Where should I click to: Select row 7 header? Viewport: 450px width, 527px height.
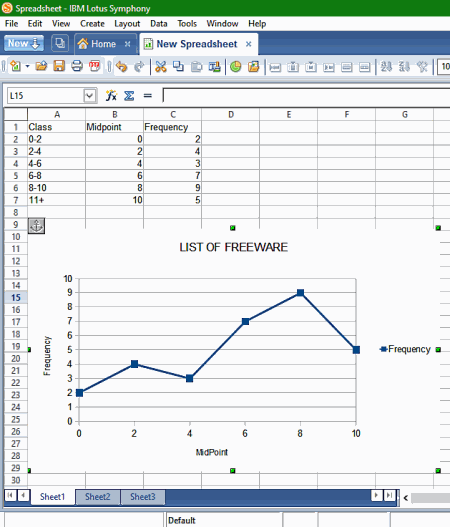pos(15,200)
